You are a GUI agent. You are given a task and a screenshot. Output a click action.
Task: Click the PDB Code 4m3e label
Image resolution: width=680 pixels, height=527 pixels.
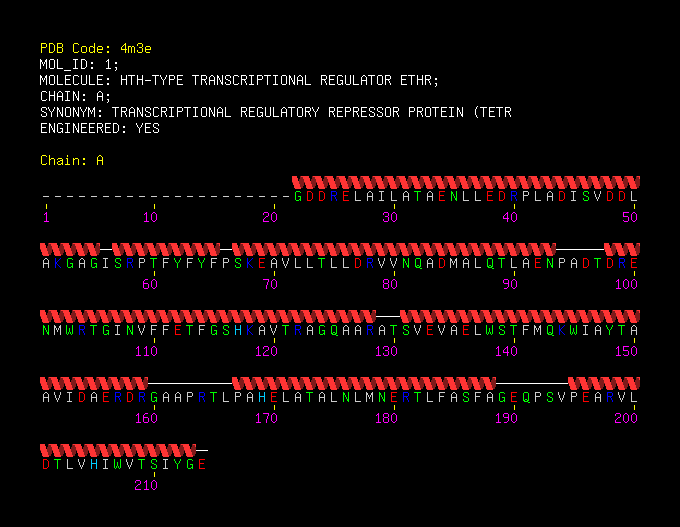pyautogui.click(x=95, y=48)
